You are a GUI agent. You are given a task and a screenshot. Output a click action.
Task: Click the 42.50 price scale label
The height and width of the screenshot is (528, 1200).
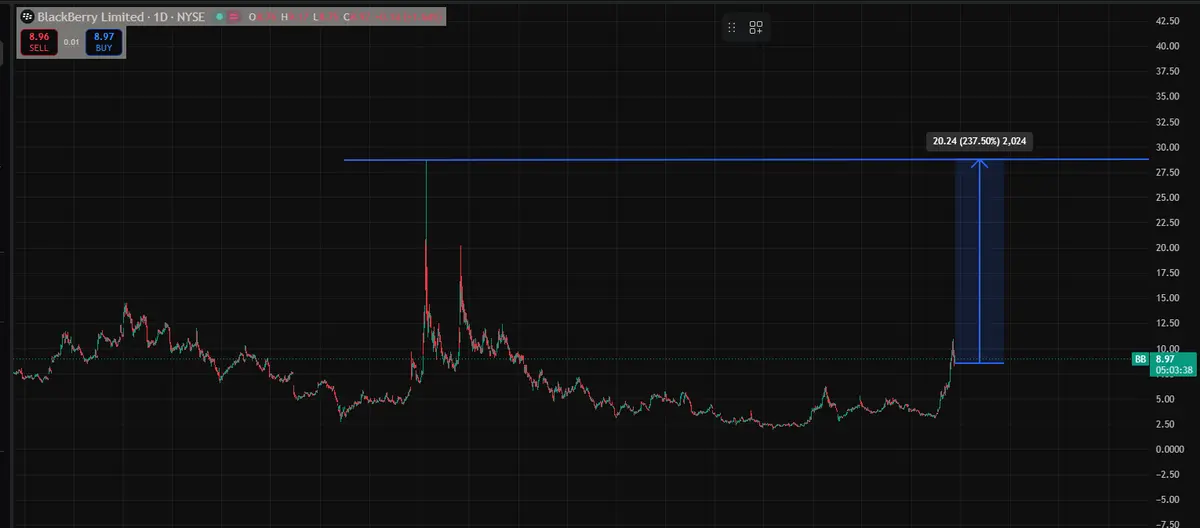[1168, 21]
